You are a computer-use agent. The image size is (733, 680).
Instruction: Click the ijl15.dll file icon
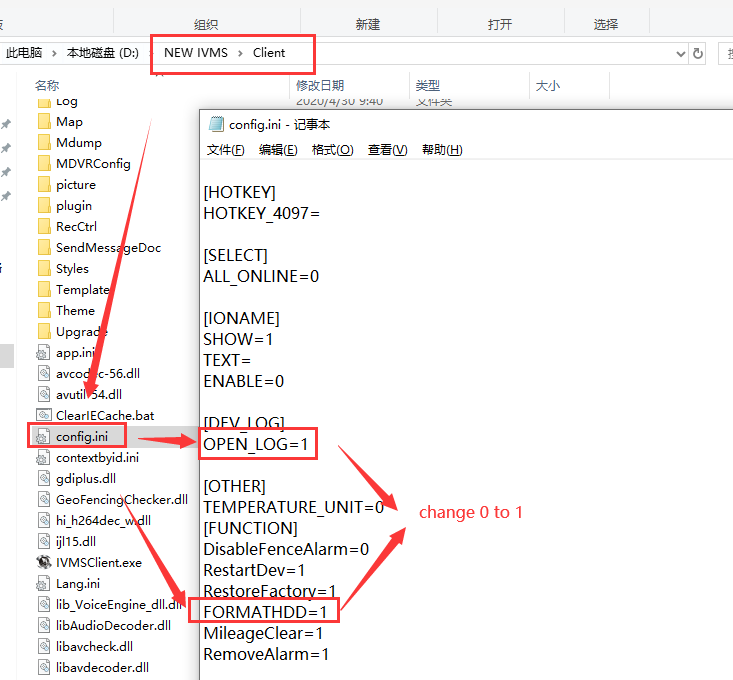pos(44,542)
